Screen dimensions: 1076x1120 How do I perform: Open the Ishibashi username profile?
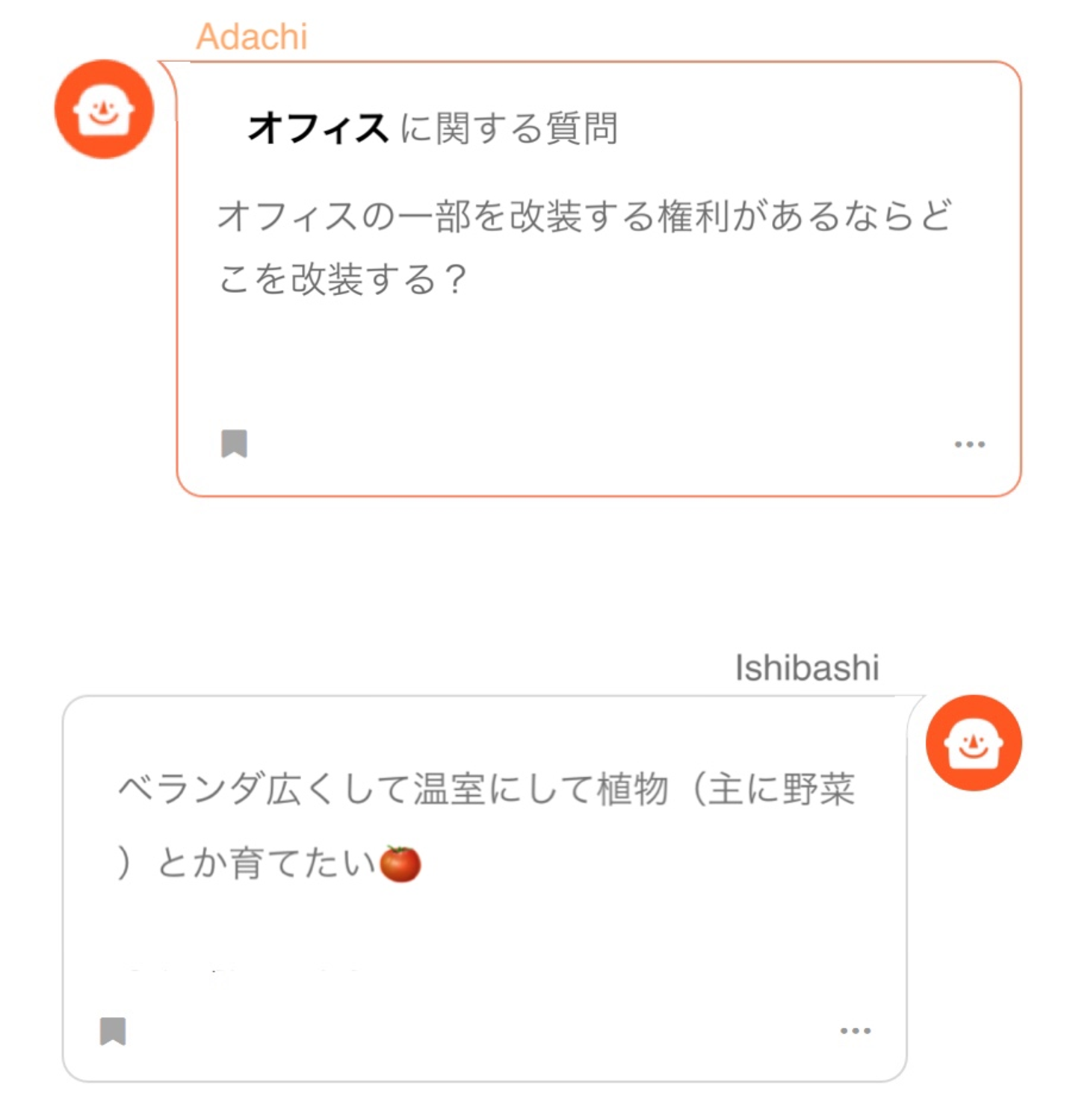click(807, 667)
